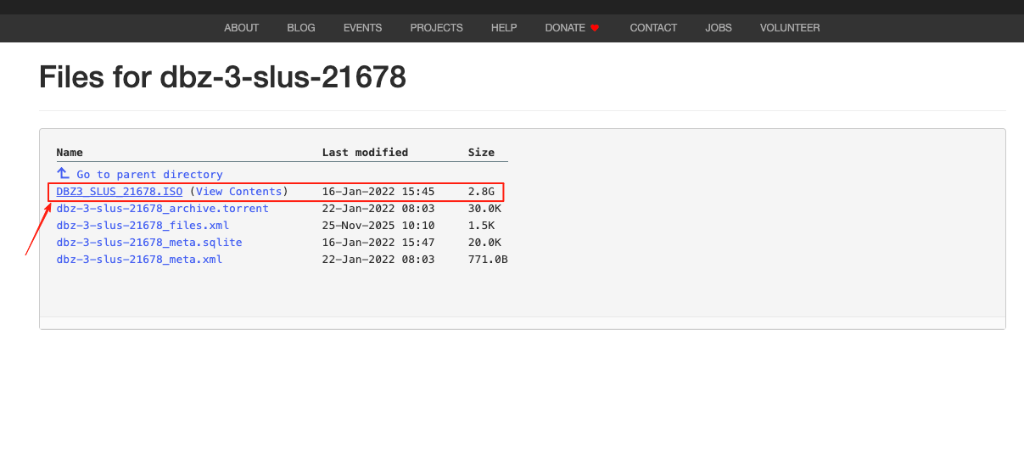Image resolution: width=1024 pixels, height=459 pixels.
Task: Click the 1.5K size value
Action: point(481,225)
